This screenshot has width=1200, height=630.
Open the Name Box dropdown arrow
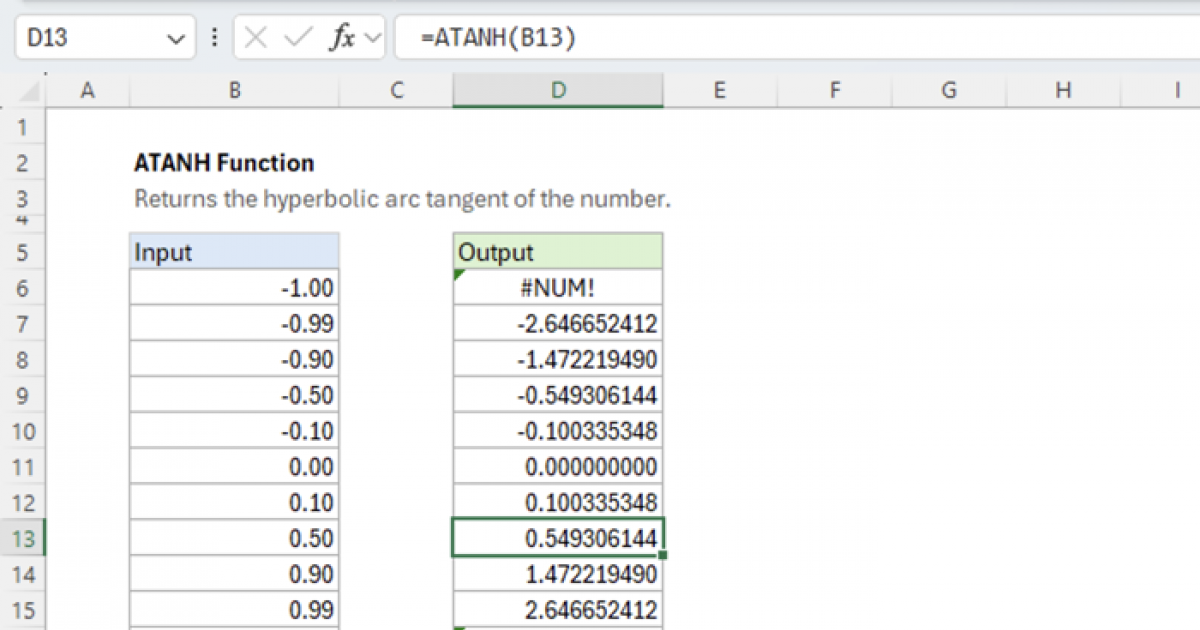[176, 38]
